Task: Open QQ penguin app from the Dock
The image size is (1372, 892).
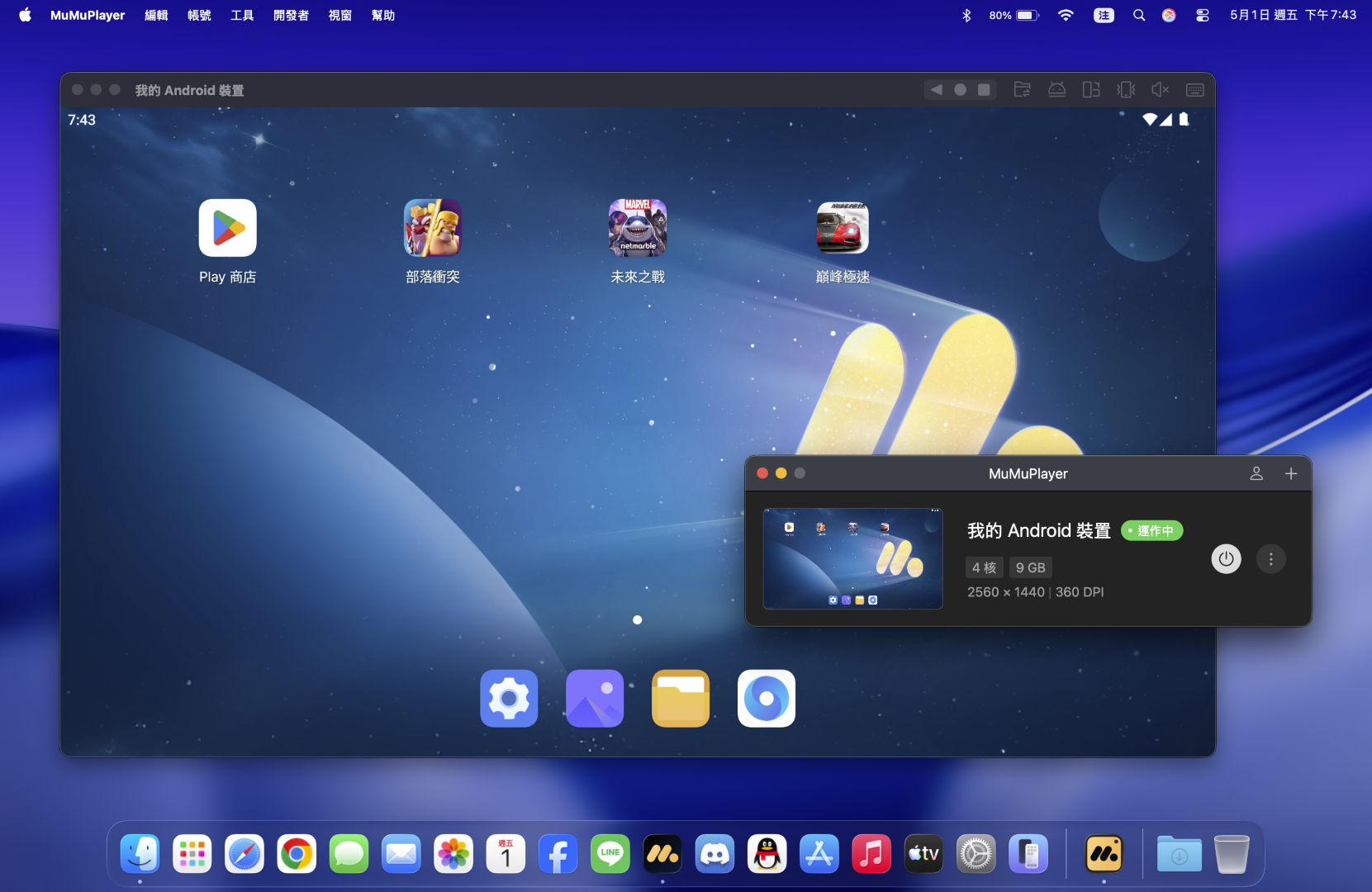Action: point(767,854)
